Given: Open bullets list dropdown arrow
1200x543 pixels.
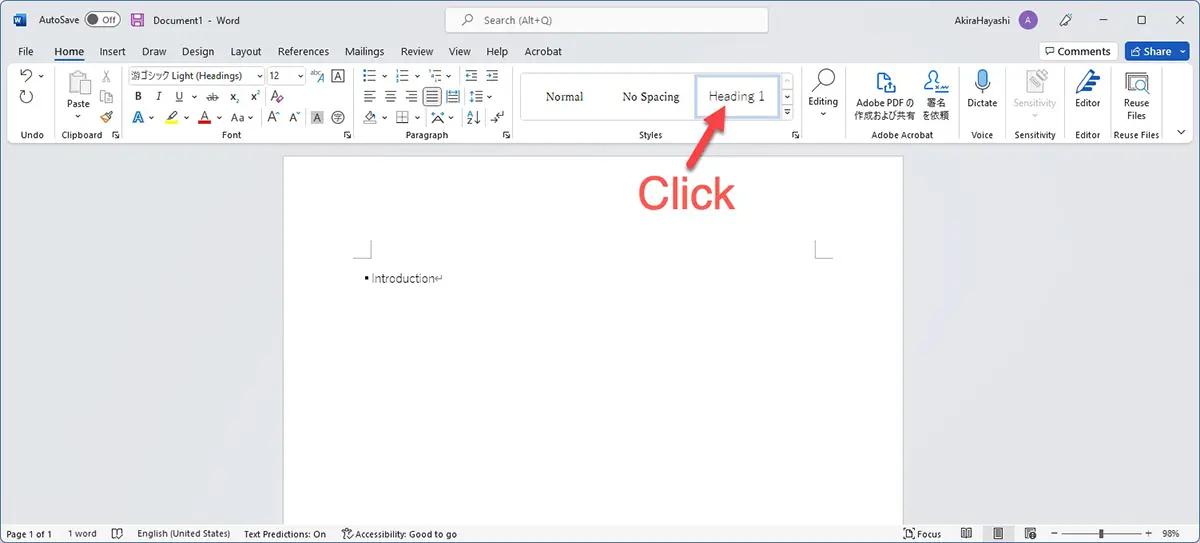Looking at the screenshot, I should pos(382,76).
